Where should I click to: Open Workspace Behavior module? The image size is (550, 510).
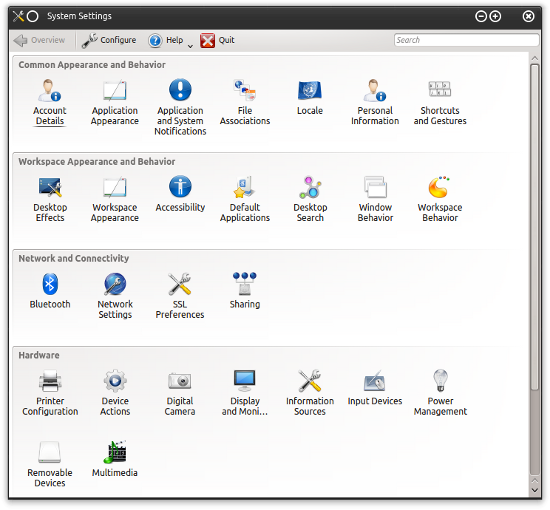(x=440, y=199)
